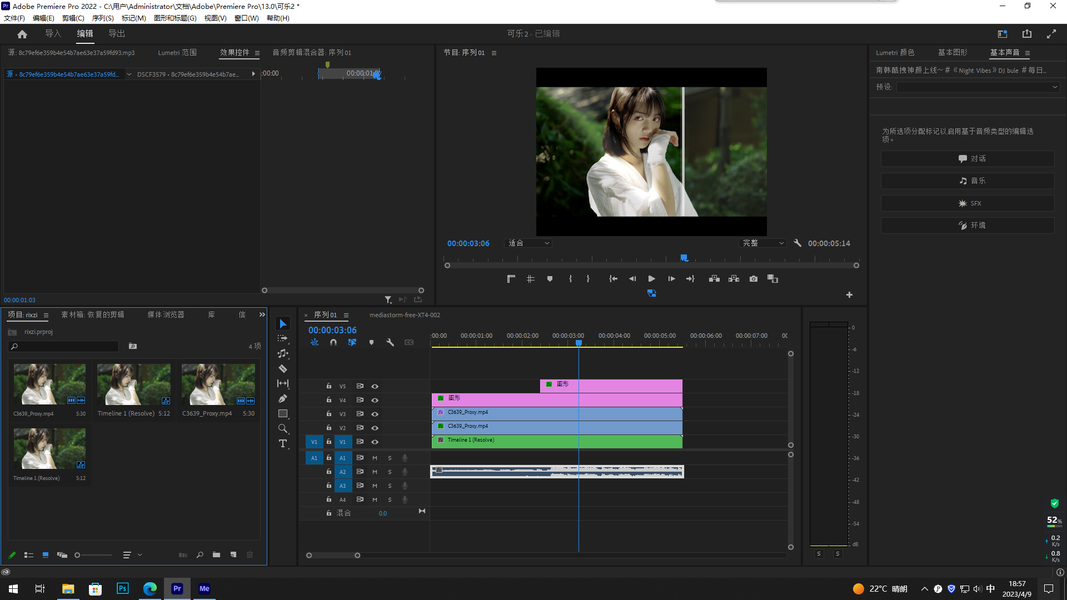Open 序列01 timeline panel menu
The width and height of the screenshot is (1067, 600).
[346, 315]
